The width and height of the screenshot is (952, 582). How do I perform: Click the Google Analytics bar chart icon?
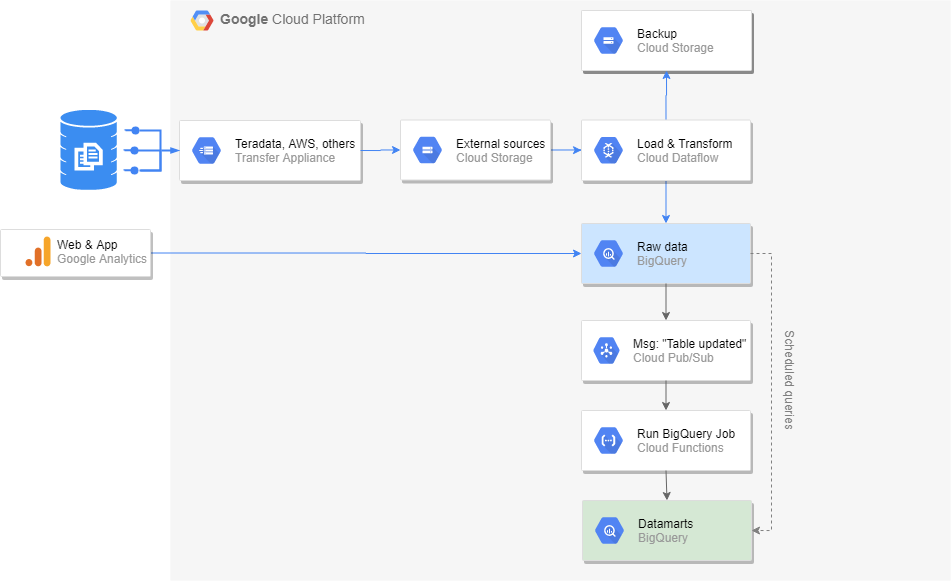click(38, 252)
